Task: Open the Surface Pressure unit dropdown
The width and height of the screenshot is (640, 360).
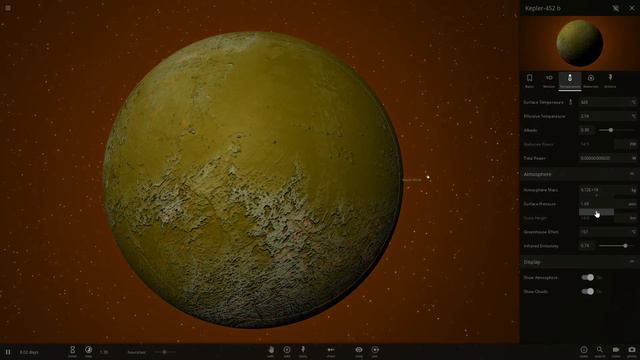Action: point(632,204)
